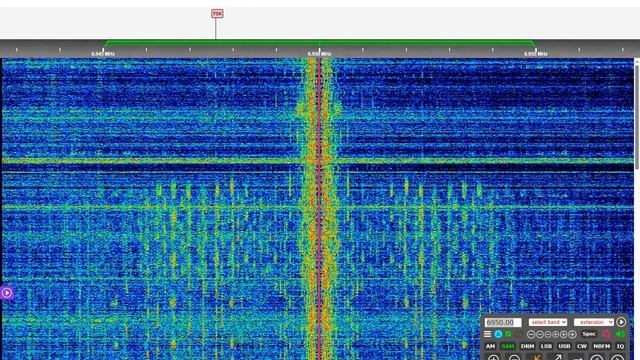Step frequency up with the largest plus button
Viewport: 640px width, 360px height.
click(572, 334)
